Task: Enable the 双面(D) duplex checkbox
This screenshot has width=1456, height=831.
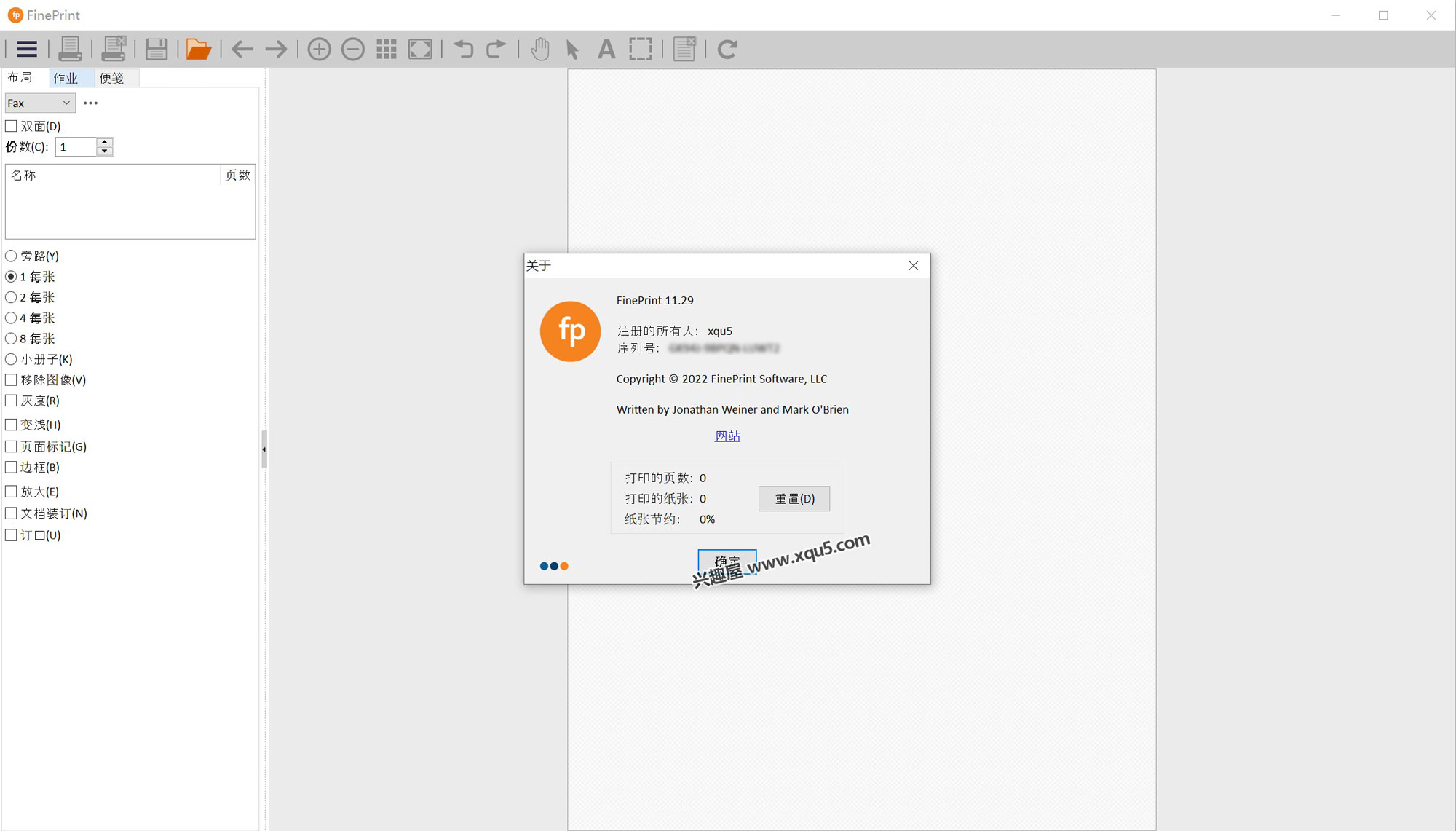Action: point(12,126)
